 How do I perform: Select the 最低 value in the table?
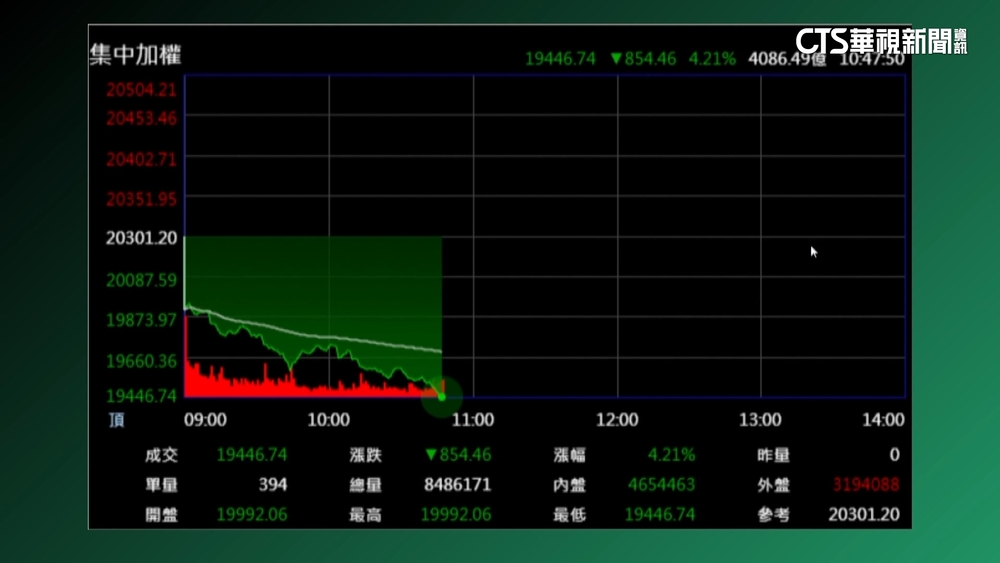tap(660, 515)
